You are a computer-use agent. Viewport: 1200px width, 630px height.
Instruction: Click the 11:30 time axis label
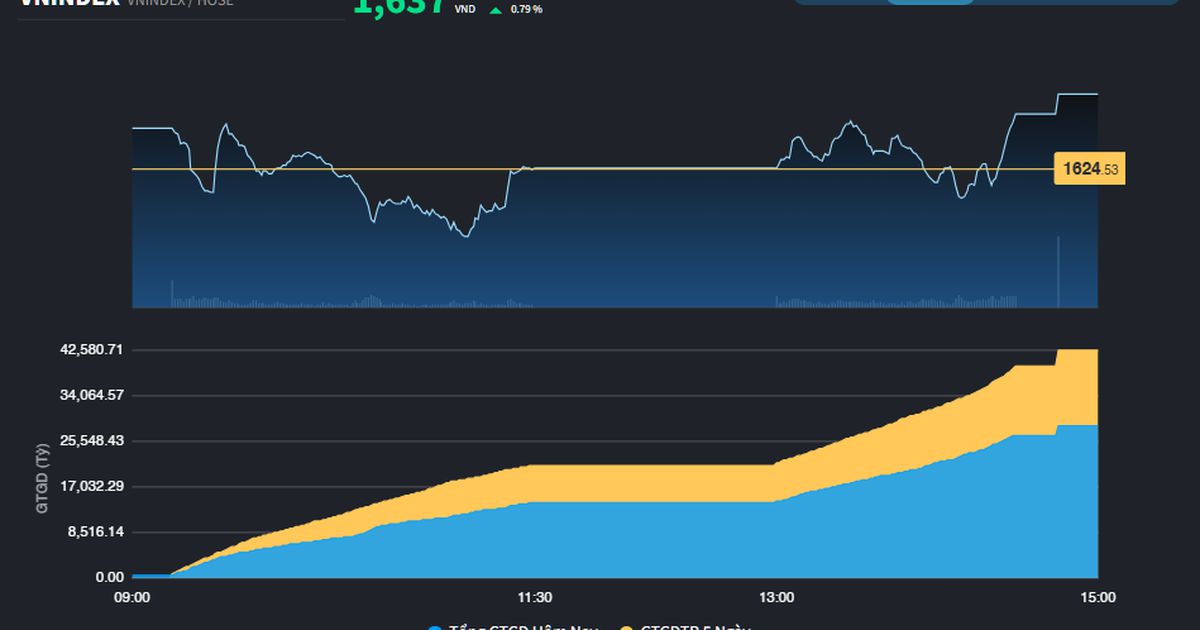[x=535, y=598]
